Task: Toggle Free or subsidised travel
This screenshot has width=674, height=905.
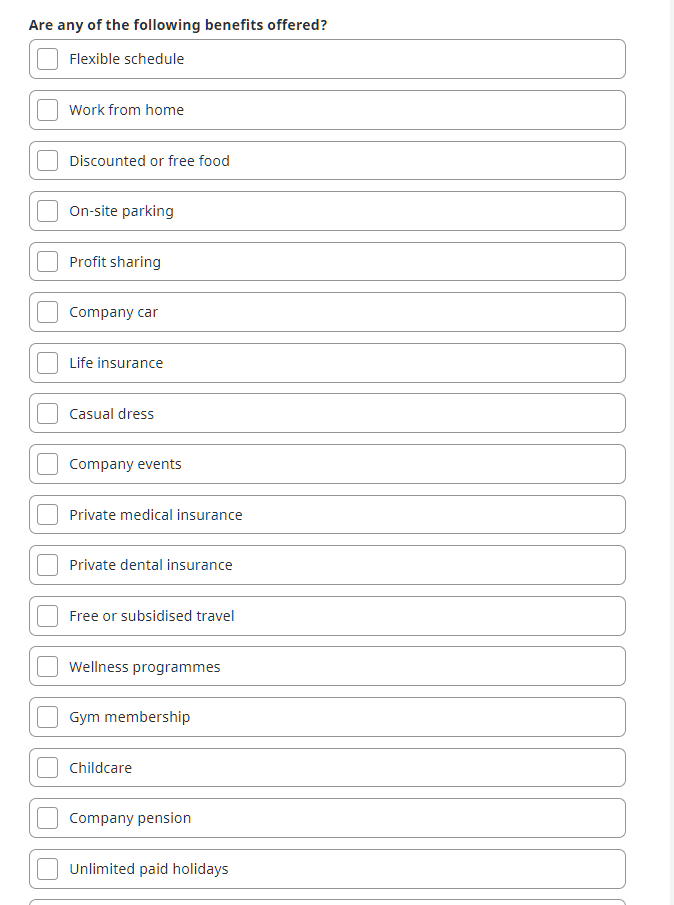Action: pos(48,616)
